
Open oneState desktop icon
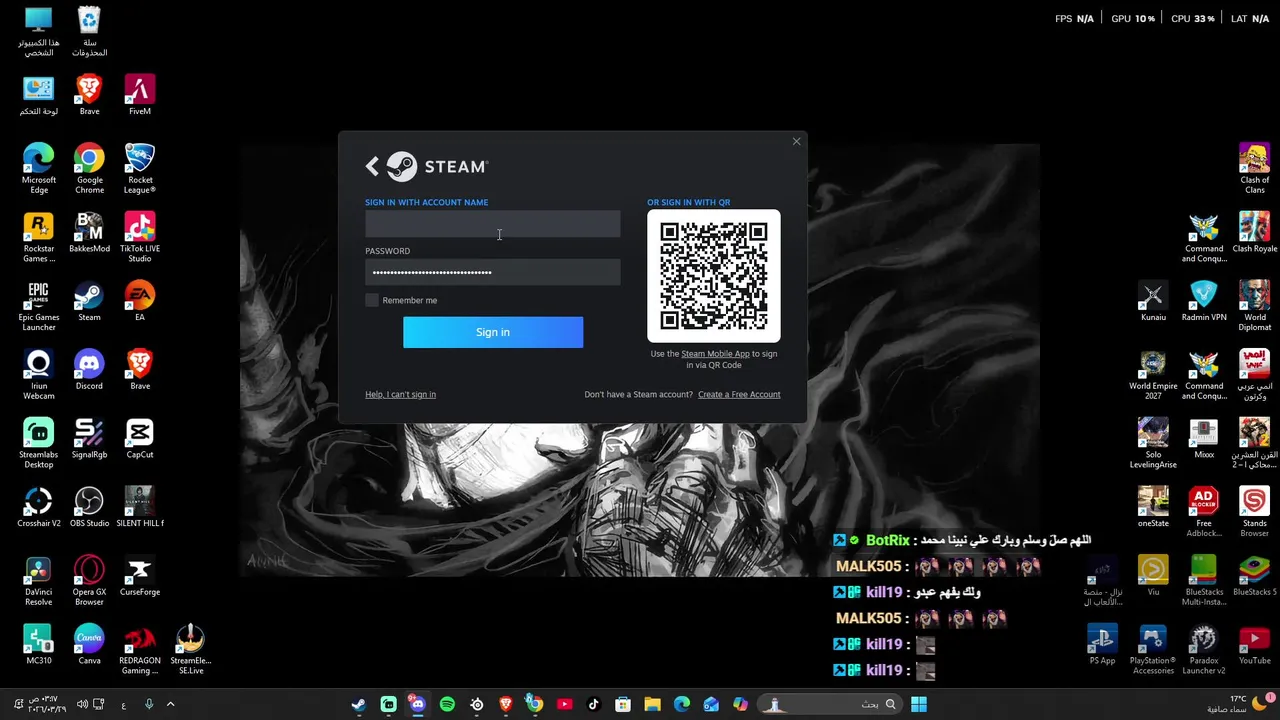(1153, 506)
